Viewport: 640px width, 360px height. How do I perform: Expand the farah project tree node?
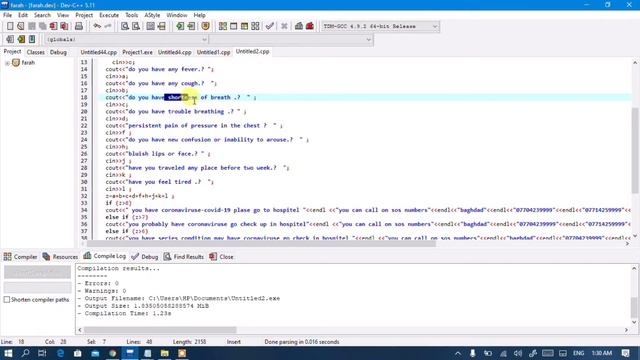[x=7, y=63]
